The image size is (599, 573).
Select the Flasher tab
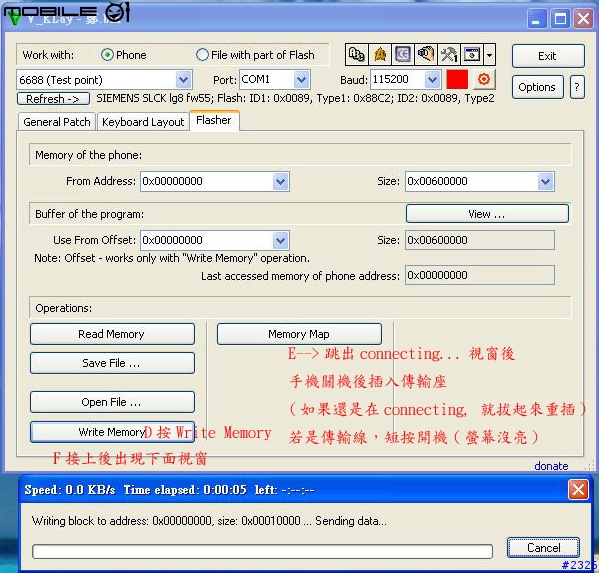tap(214, 120)
